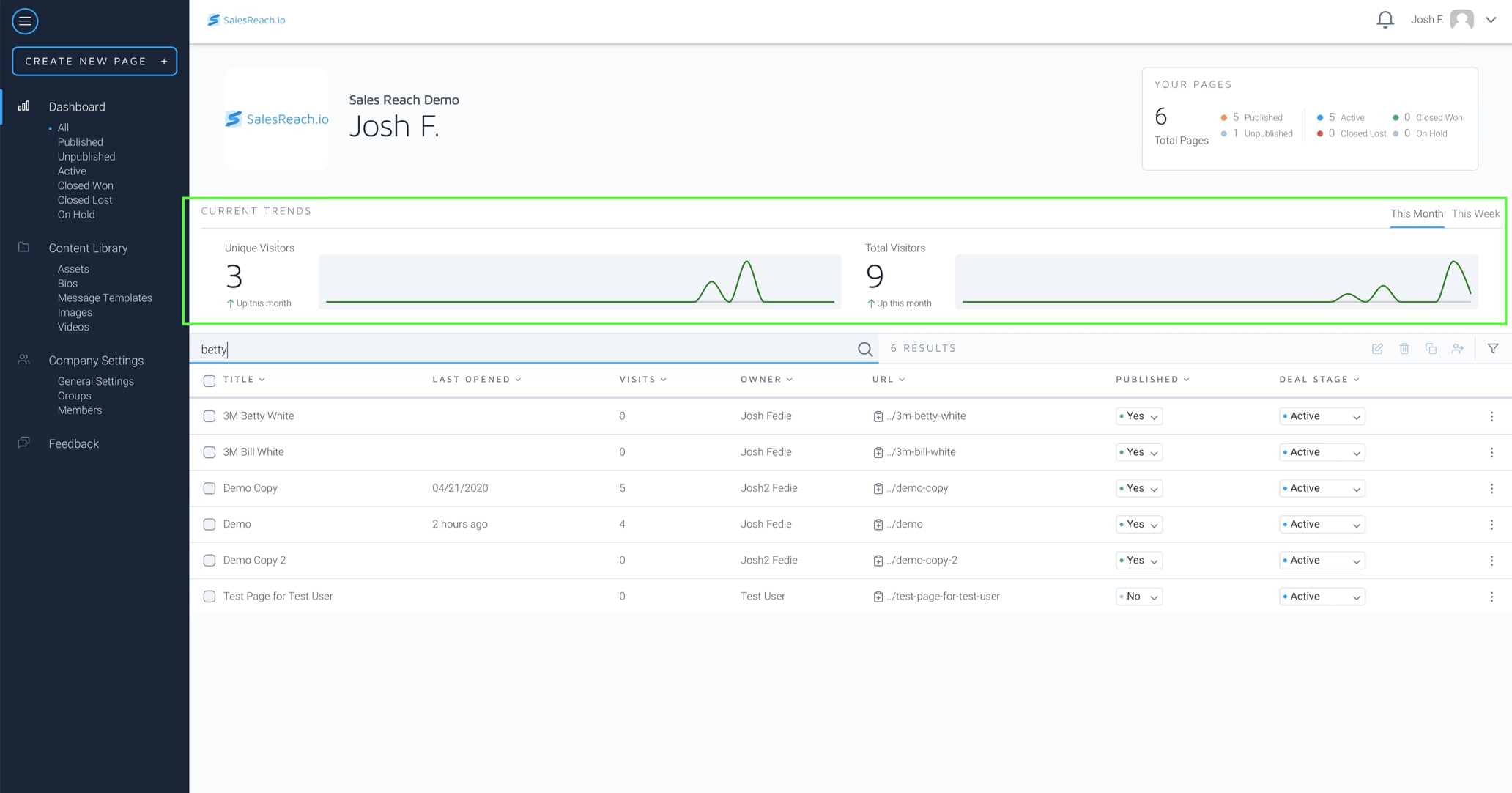Click the search magnifier icon
This screenshot has height=793, width=1512.
864,350
